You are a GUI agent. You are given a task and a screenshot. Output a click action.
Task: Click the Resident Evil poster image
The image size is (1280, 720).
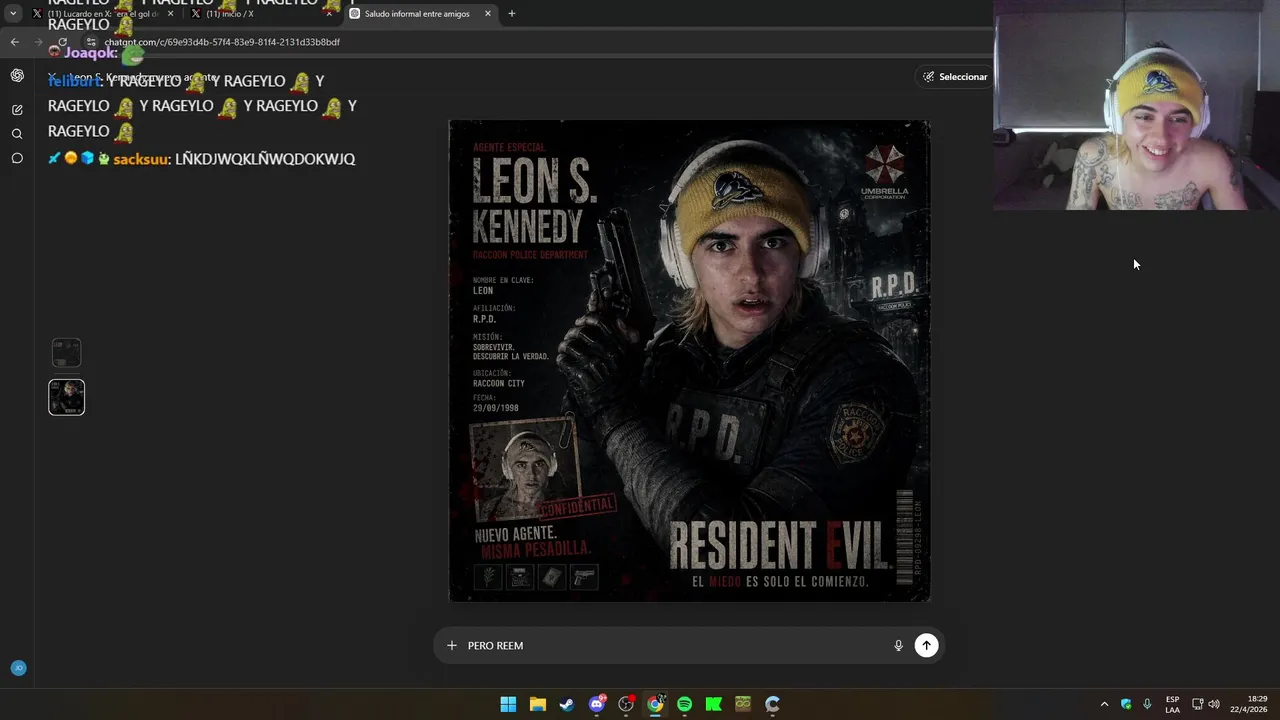pos(690,361)
